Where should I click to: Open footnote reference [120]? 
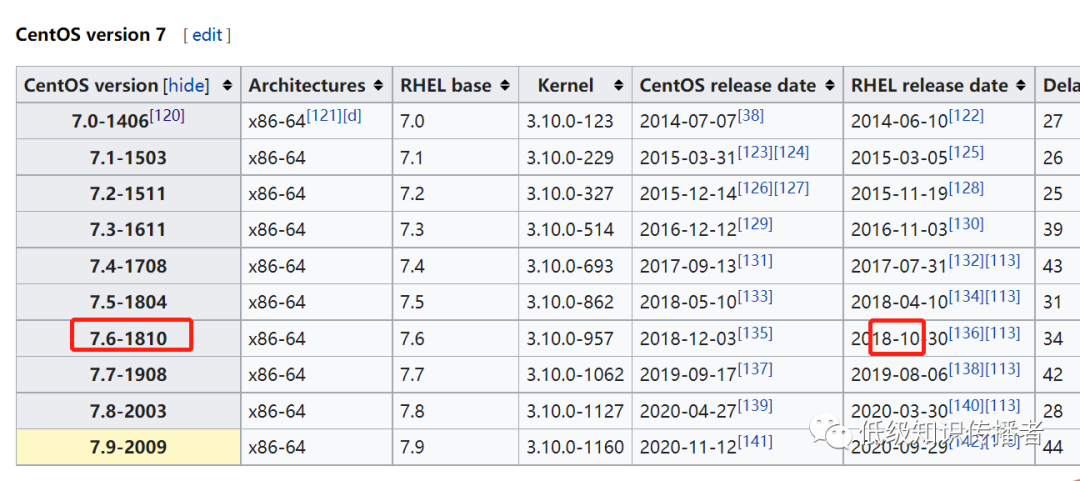(x=167, y=116)
